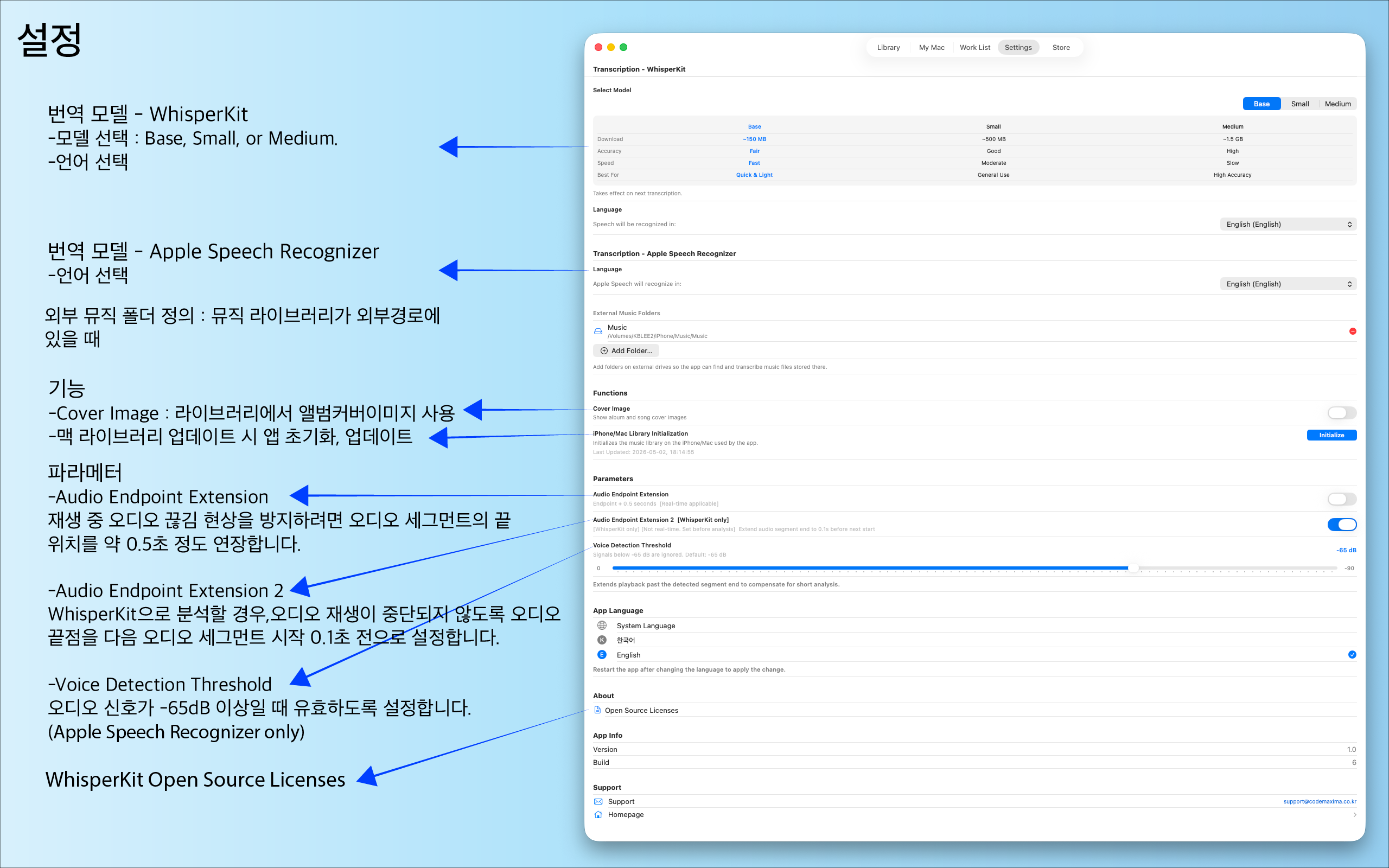Click the Voice Detection Threshold slider track
Image resolution: width=1389 pixels, height=868 pixels.
(x=974, y=569)
